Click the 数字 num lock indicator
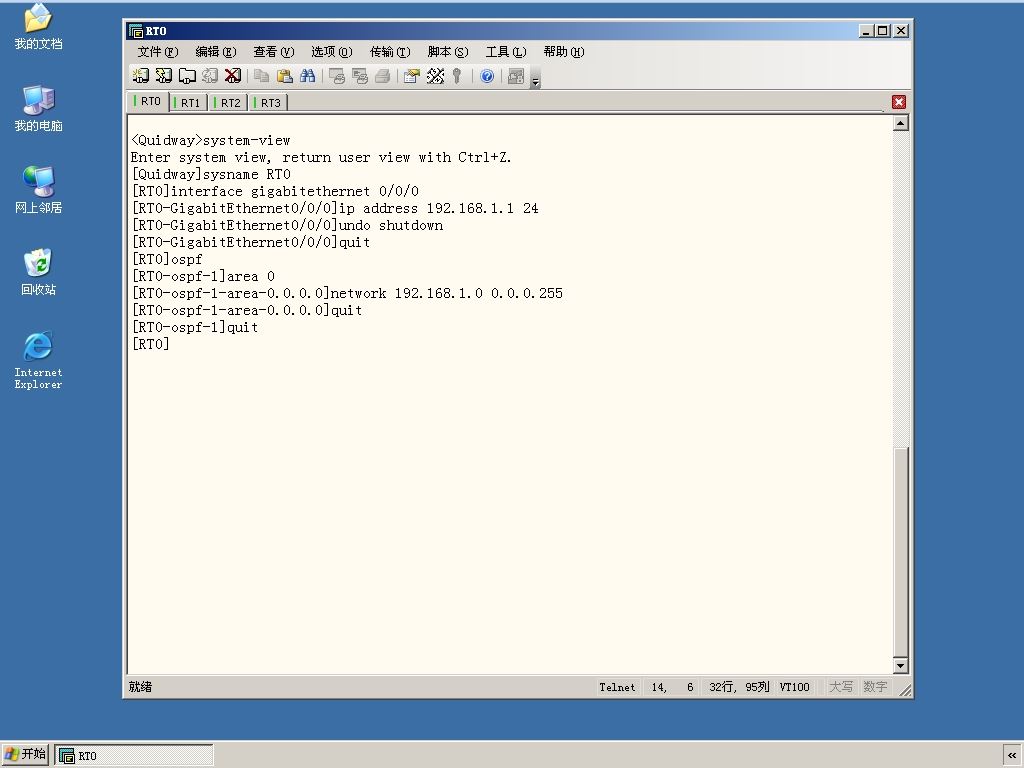The image size is (1024, 768). [875, 687]
